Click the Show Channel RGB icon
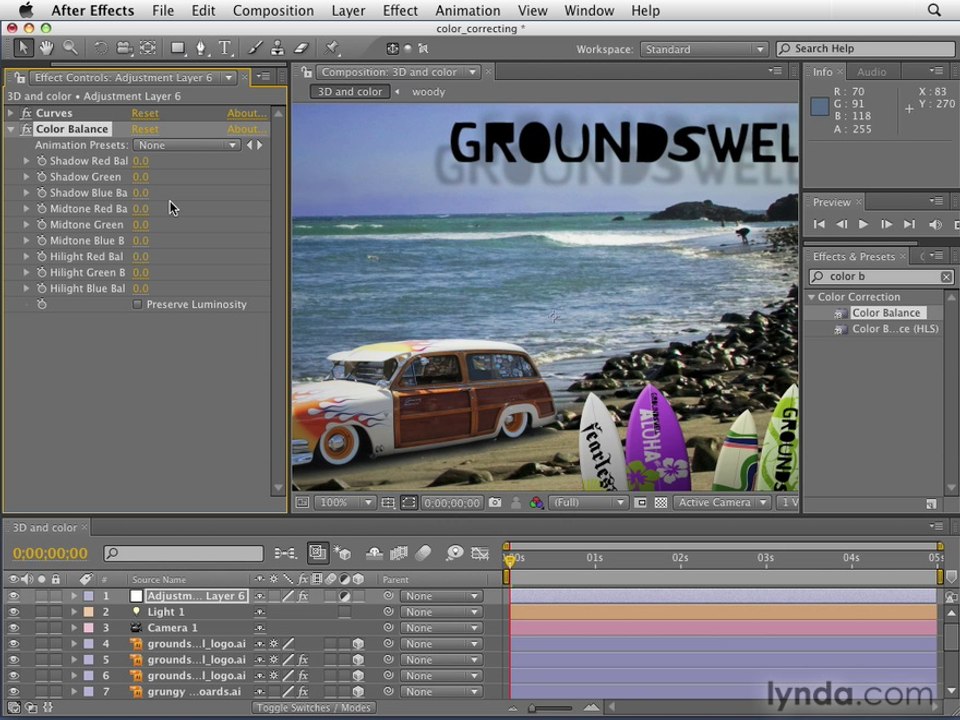960x720 pixels. point(536,503)
